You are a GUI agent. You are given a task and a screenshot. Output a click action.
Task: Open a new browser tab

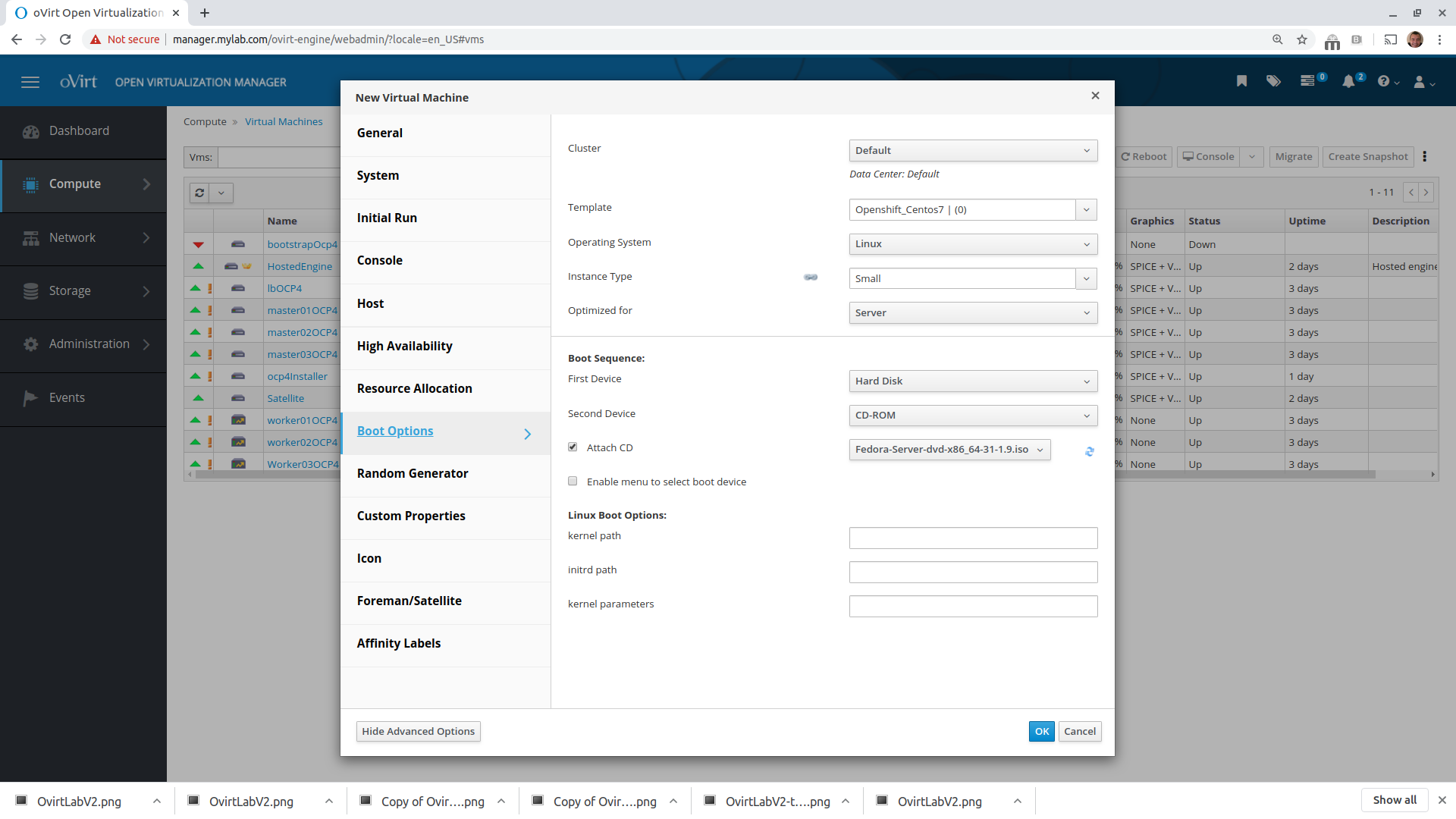205,13
